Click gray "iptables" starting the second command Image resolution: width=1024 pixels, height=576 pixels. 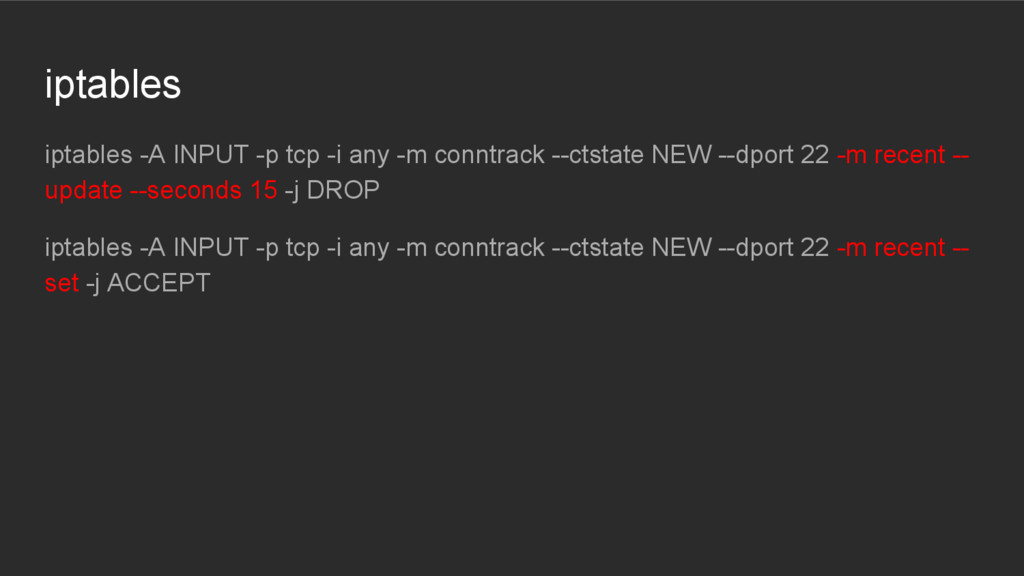(88, 248)
